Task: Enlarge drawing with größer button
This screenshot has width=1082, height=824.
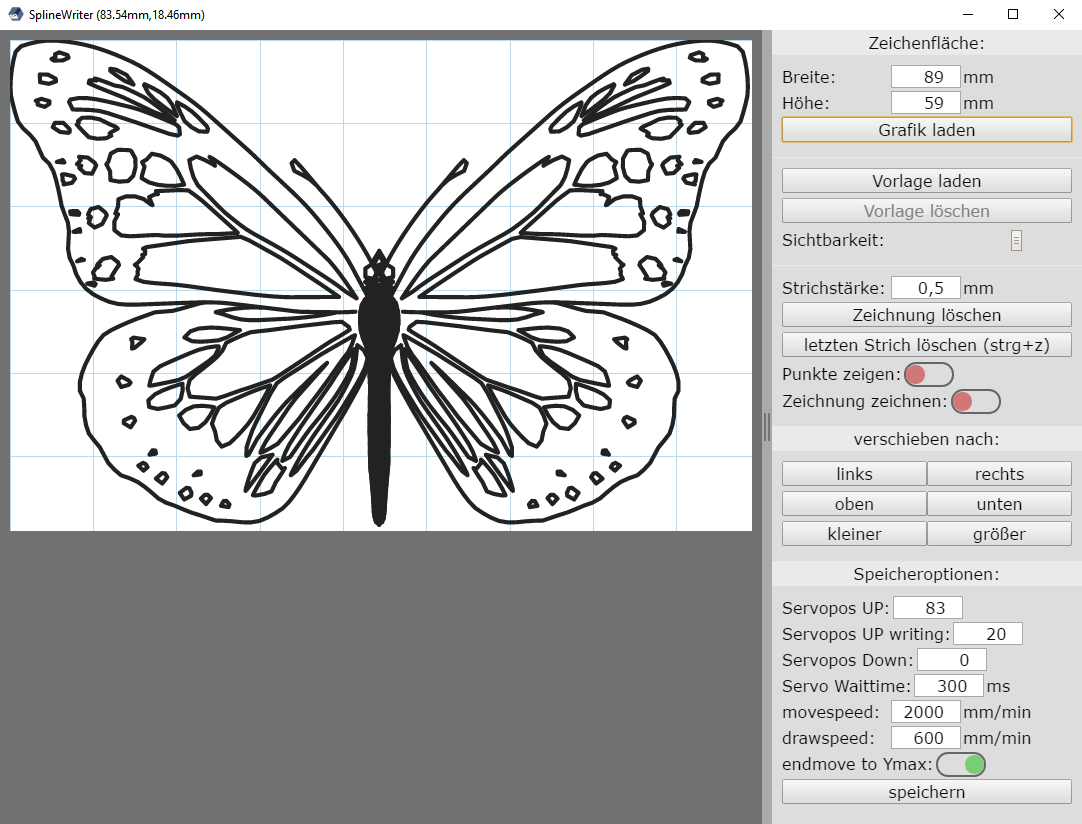Action: [x=999, y=534]
